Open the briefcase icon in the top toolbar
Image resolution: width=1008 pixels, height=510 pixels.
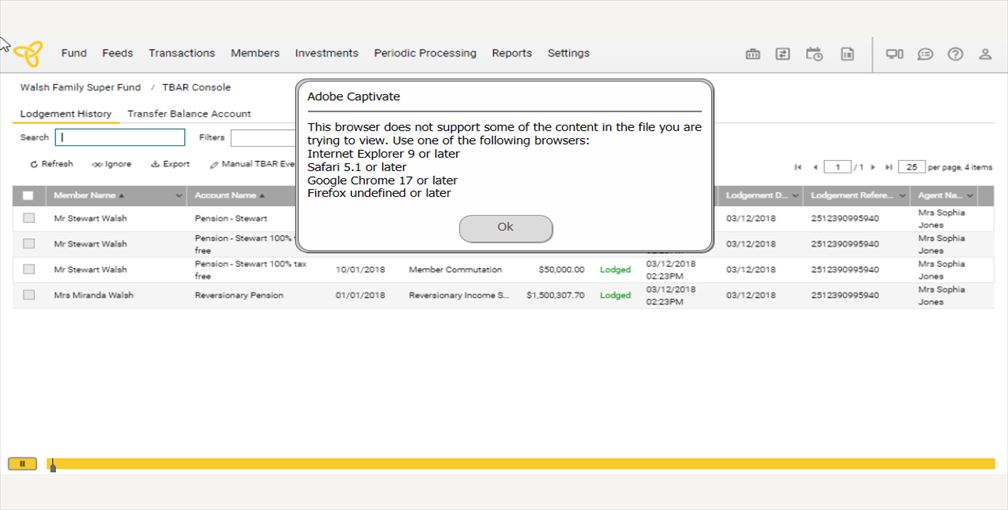coord(753,54)
